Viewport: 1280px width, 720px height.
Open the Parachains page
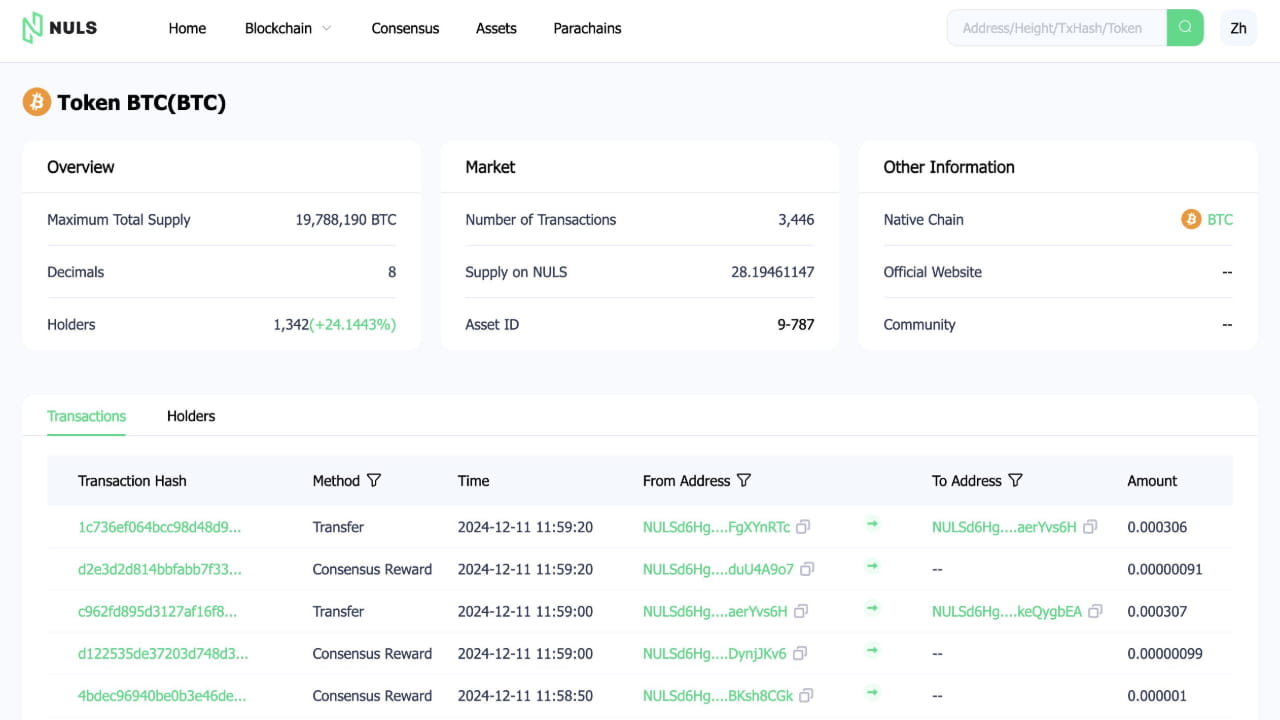pos(587,28)
